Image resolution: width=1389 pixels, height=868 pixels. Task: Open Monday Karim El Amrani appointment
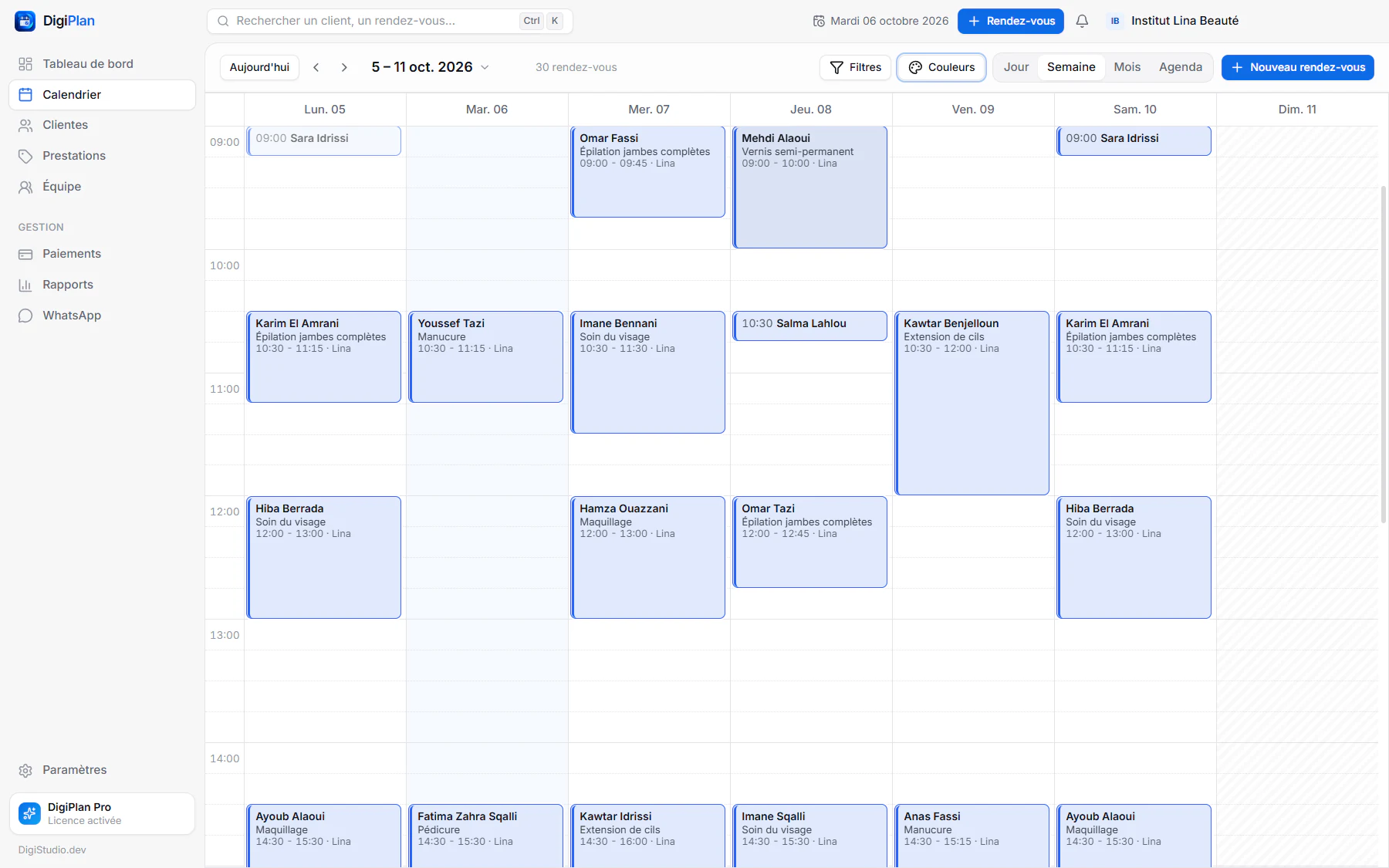click(324, 356)
